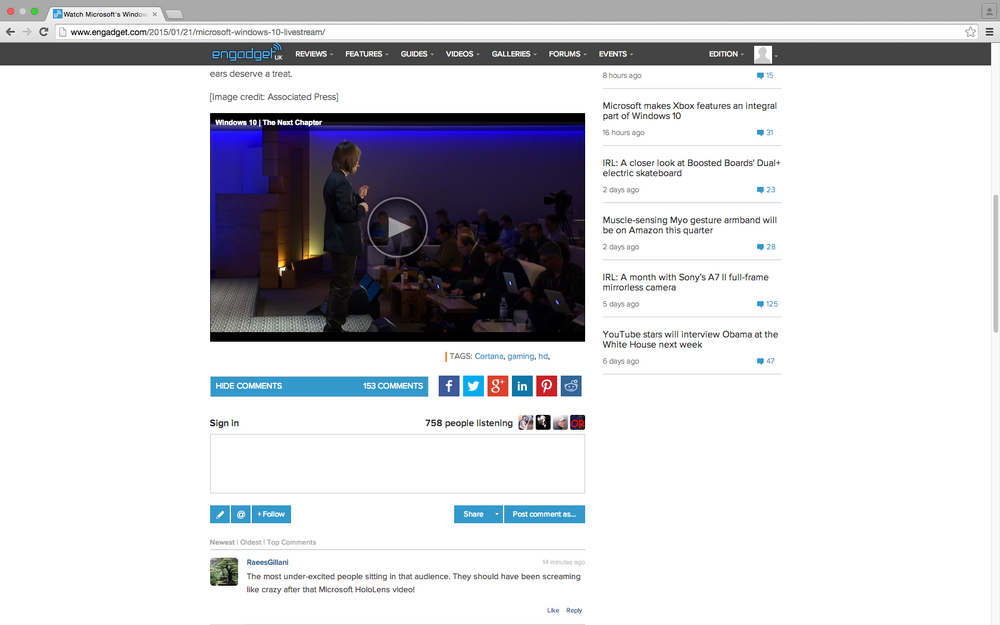Reload the page
The height and width of the screenshot is (625, 1000).
43,32
